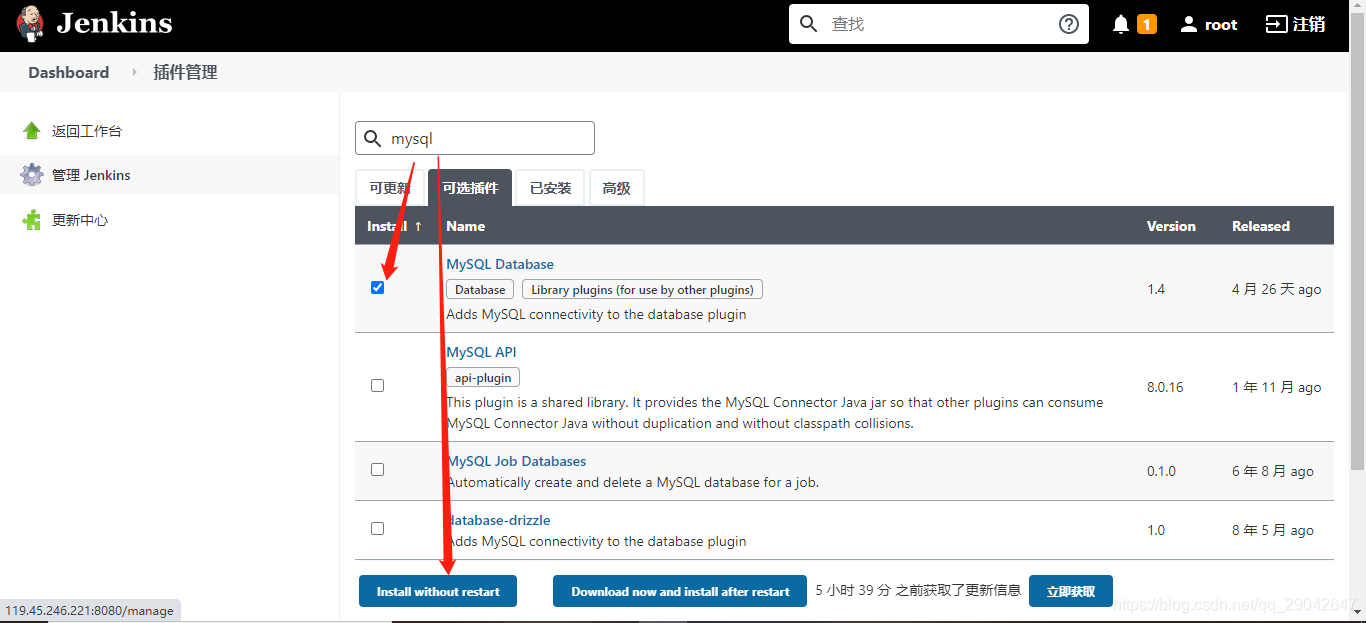This screenshot has width=1366, height=623.
Task: Focus the 查找 search field
Action: [x=938, y=24]
